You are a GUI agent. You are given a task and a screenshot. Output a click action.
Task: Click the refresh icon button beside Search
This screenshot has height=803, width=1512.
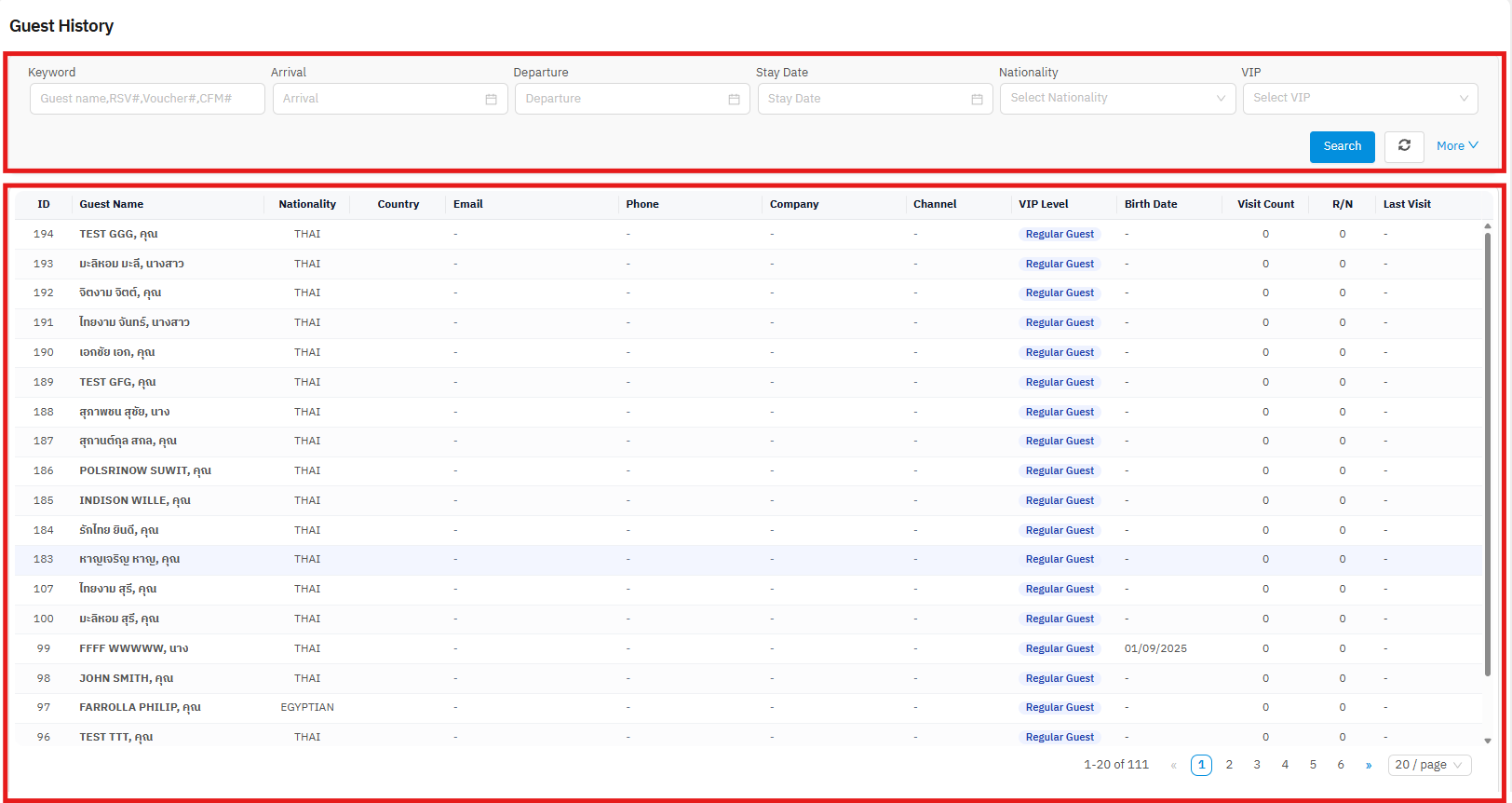pyautogui.click(x=1404, y=146)
